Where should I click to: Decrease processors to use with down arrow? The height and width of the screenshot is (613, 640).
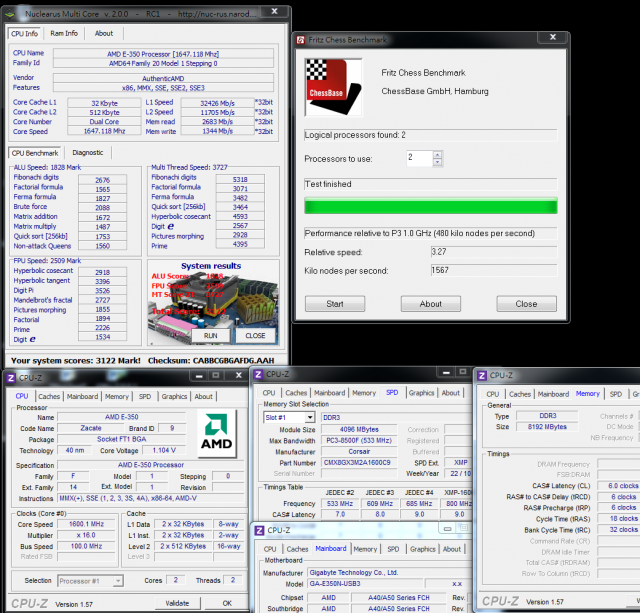[x=438, y=162]
